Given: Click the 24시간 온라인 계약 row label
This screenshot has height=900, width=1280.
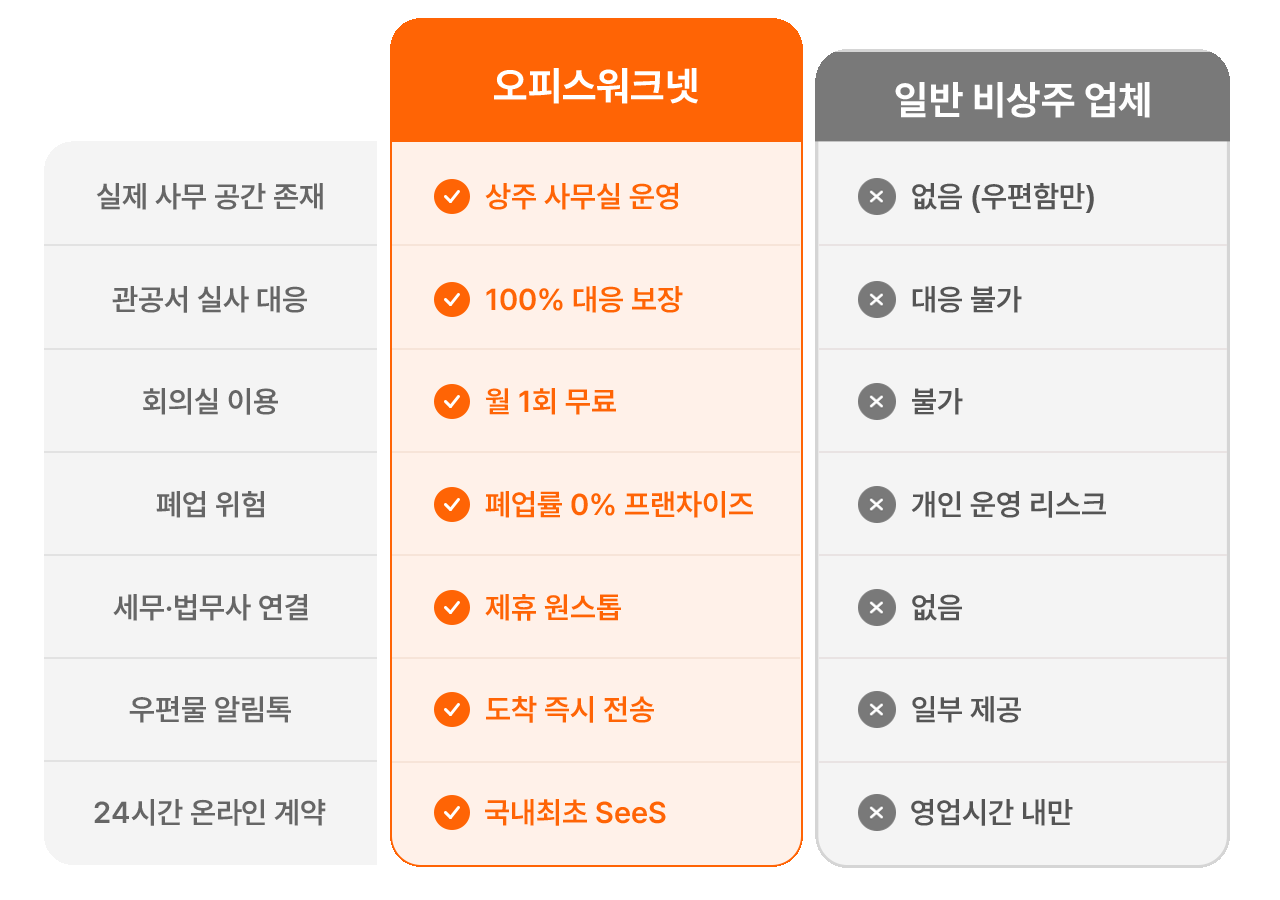Looking at the screenshot, I should point(210,812).
